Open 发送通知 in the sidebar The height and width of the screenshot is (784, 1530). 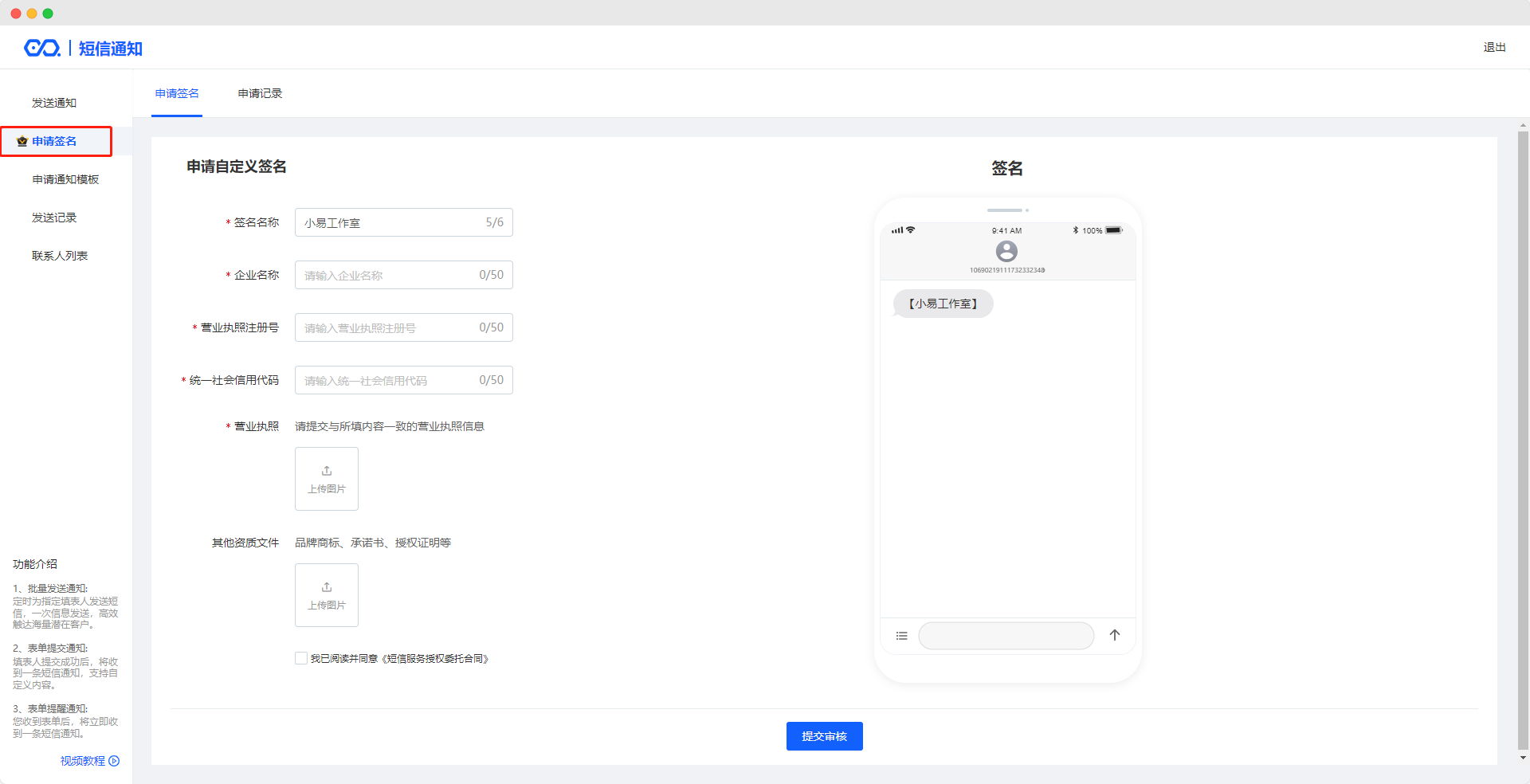pos(54,103)
